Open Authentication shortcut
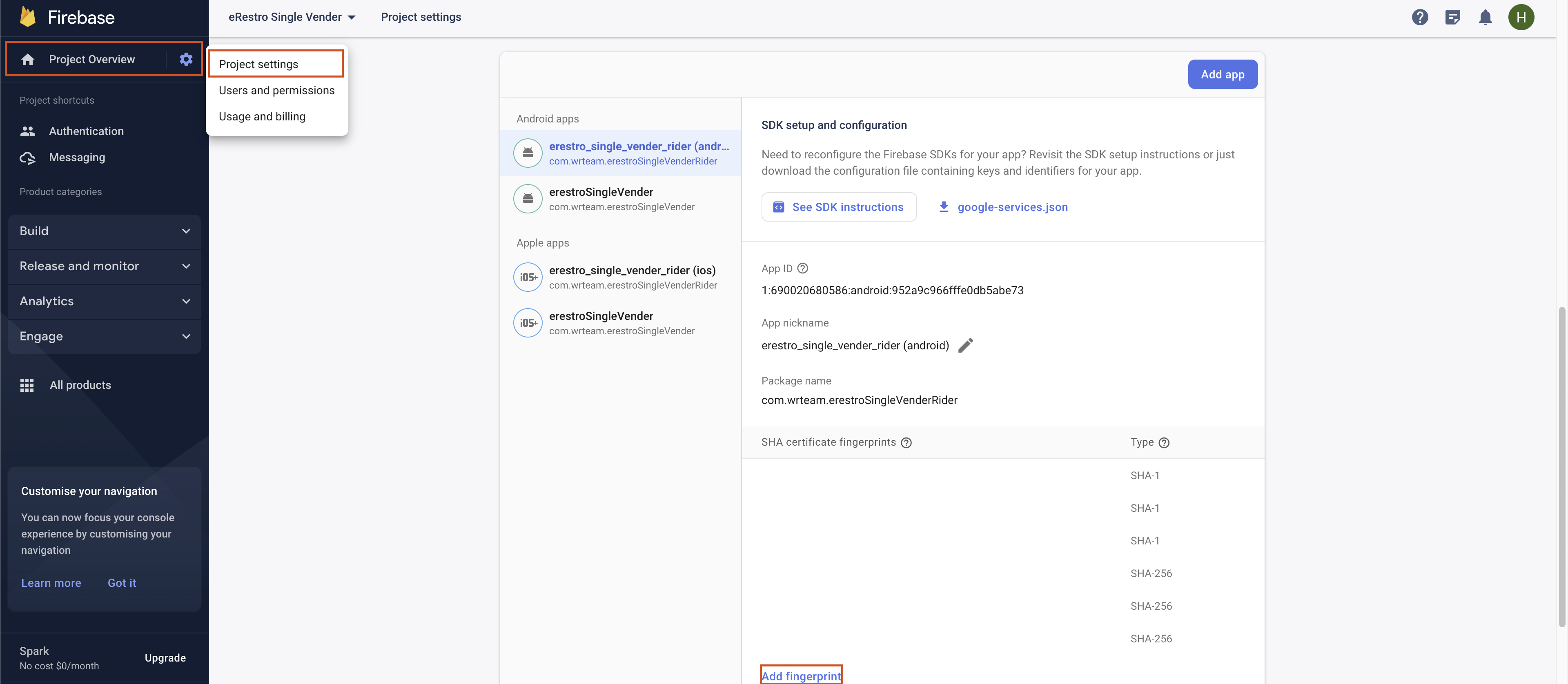 click(86, 131)
